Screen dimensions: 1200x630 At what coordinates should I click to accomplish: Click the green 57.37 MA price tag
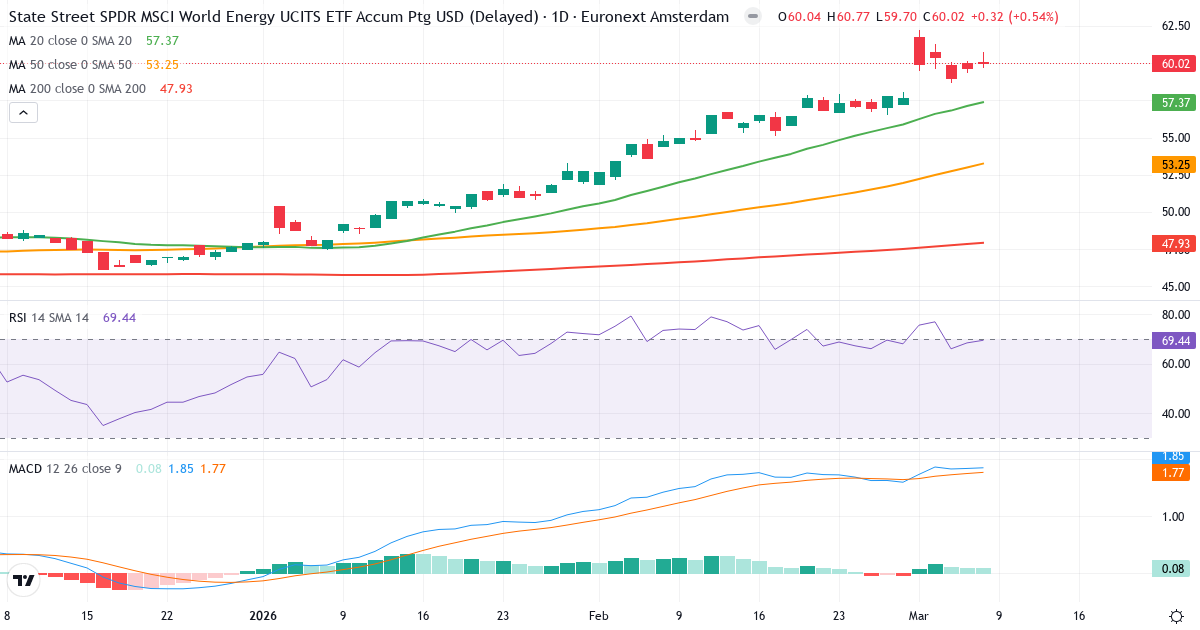tap(1175, 102)
